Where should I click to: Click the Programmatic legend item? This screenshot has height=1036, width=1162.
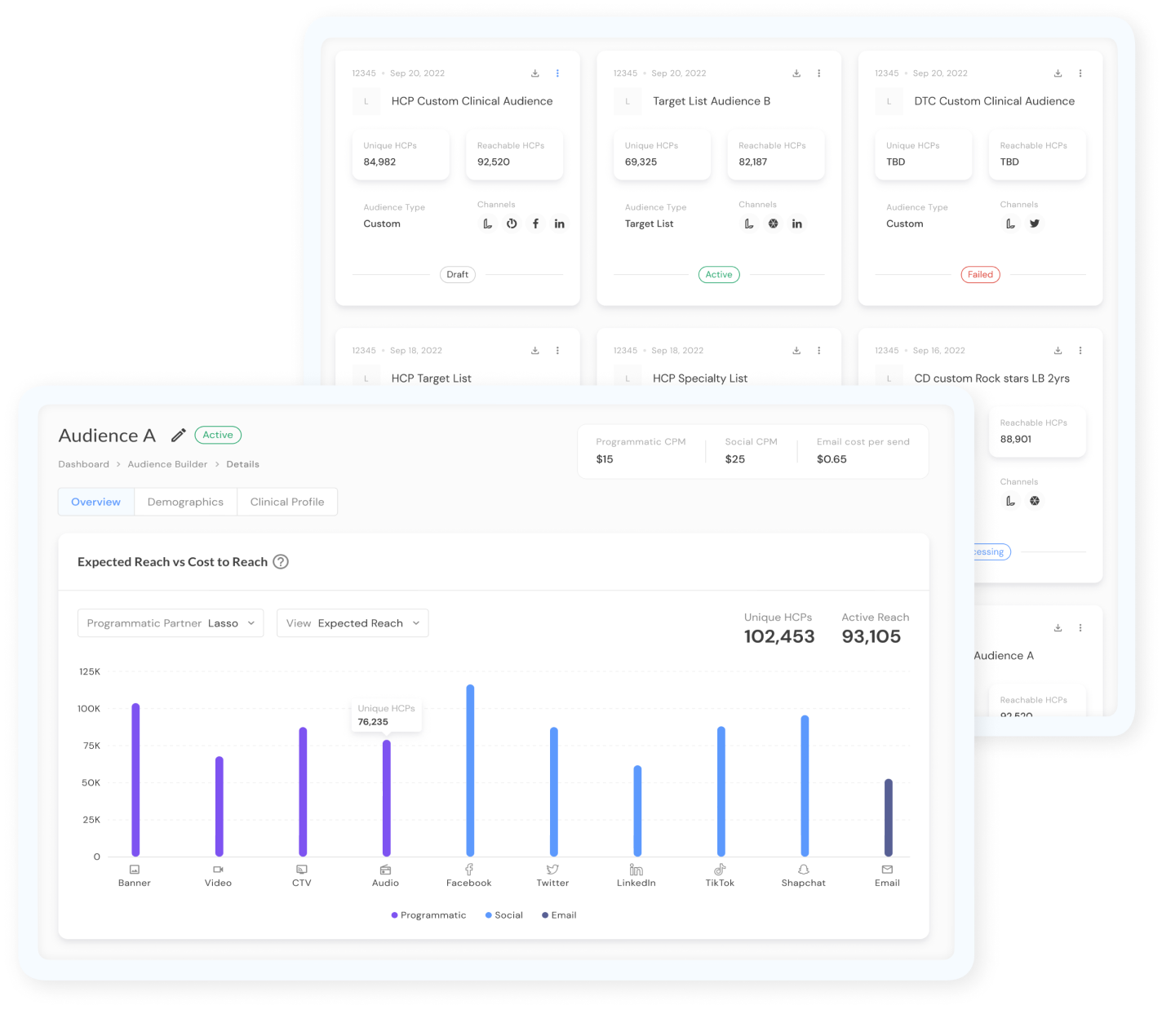tap(428, 915)
